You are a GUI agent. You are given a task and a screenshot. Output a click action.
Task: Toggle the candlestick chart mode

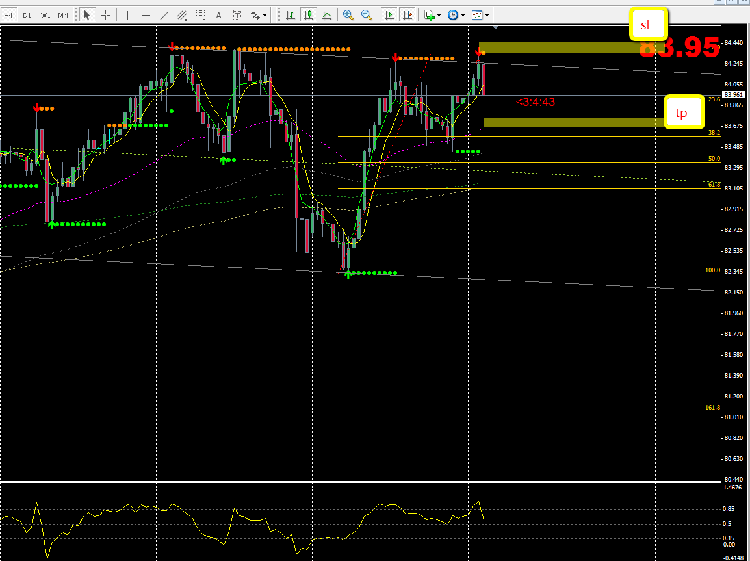pyautogui.click(x=309, y=15)
